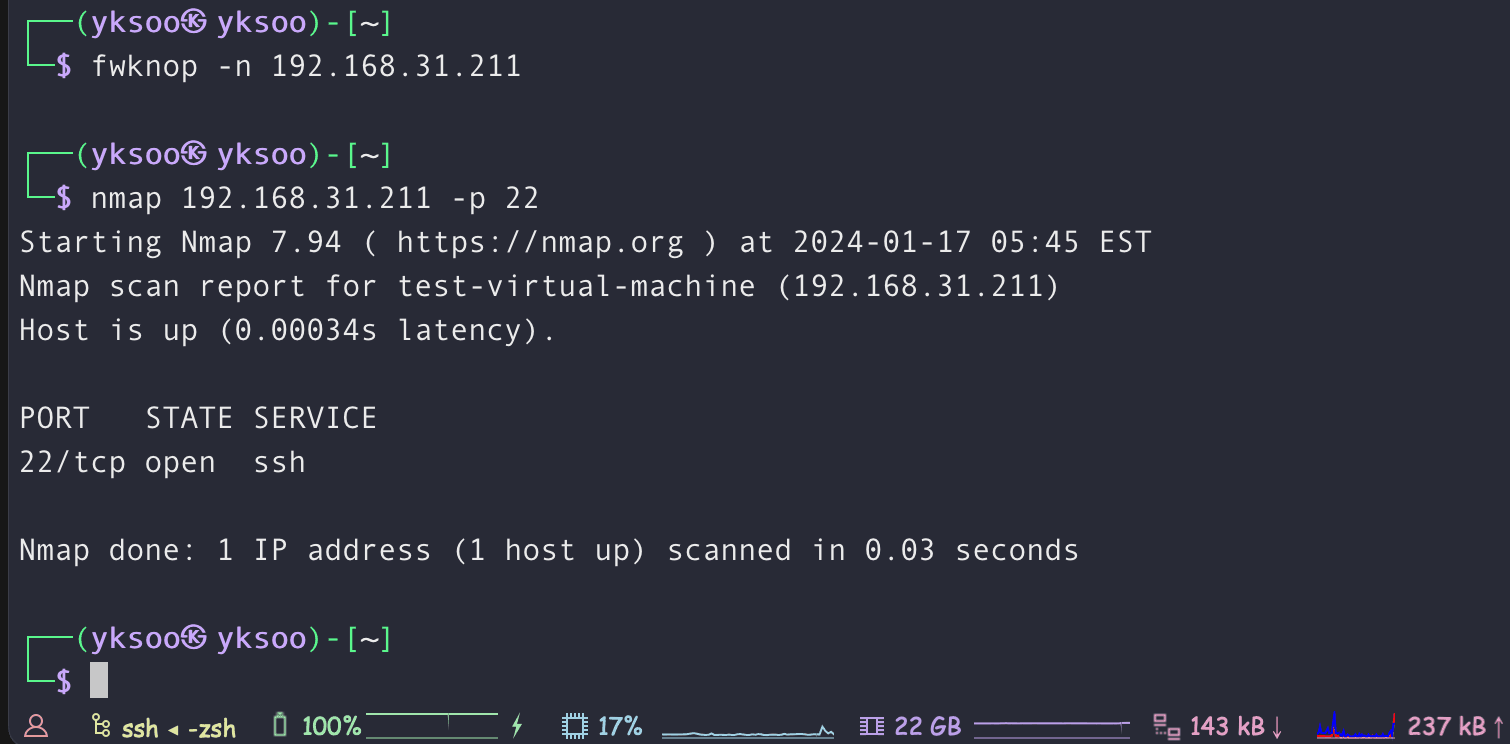Click the upload arrow after 237 kB
1510x744 pixels.
[x=1497, y=726]
